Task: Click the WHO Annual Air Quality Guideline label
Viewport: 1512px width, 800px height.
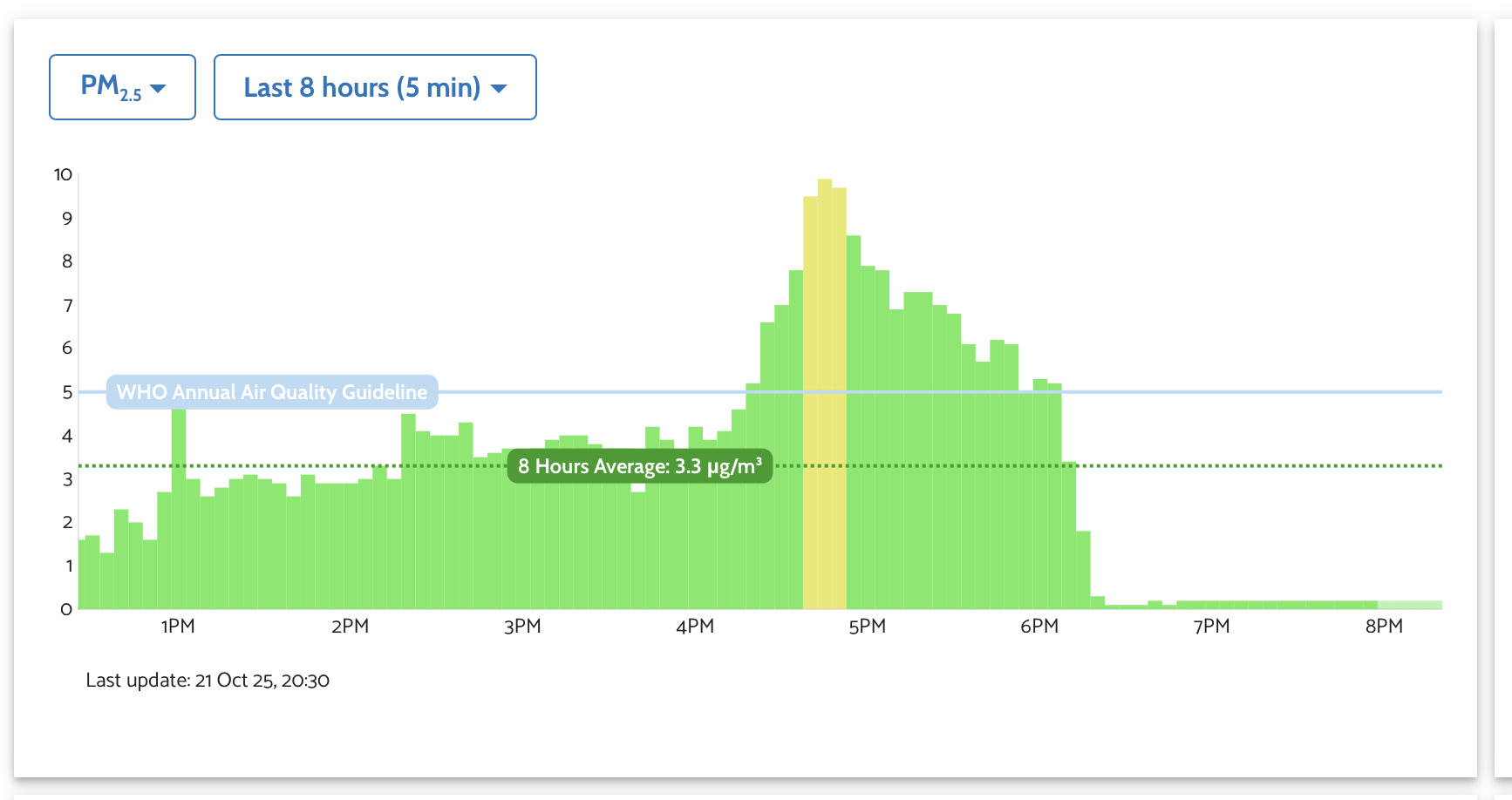Action: [x=272, y=392]
